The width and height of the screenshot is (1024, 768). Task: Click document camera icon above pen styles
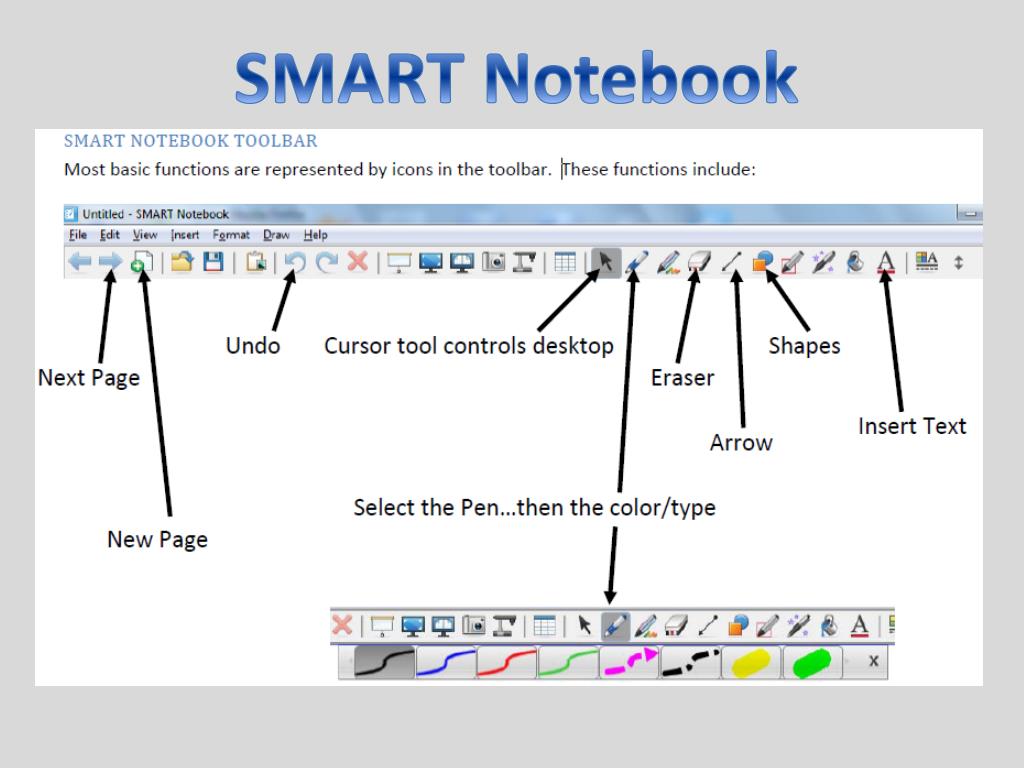click(504, 626)
